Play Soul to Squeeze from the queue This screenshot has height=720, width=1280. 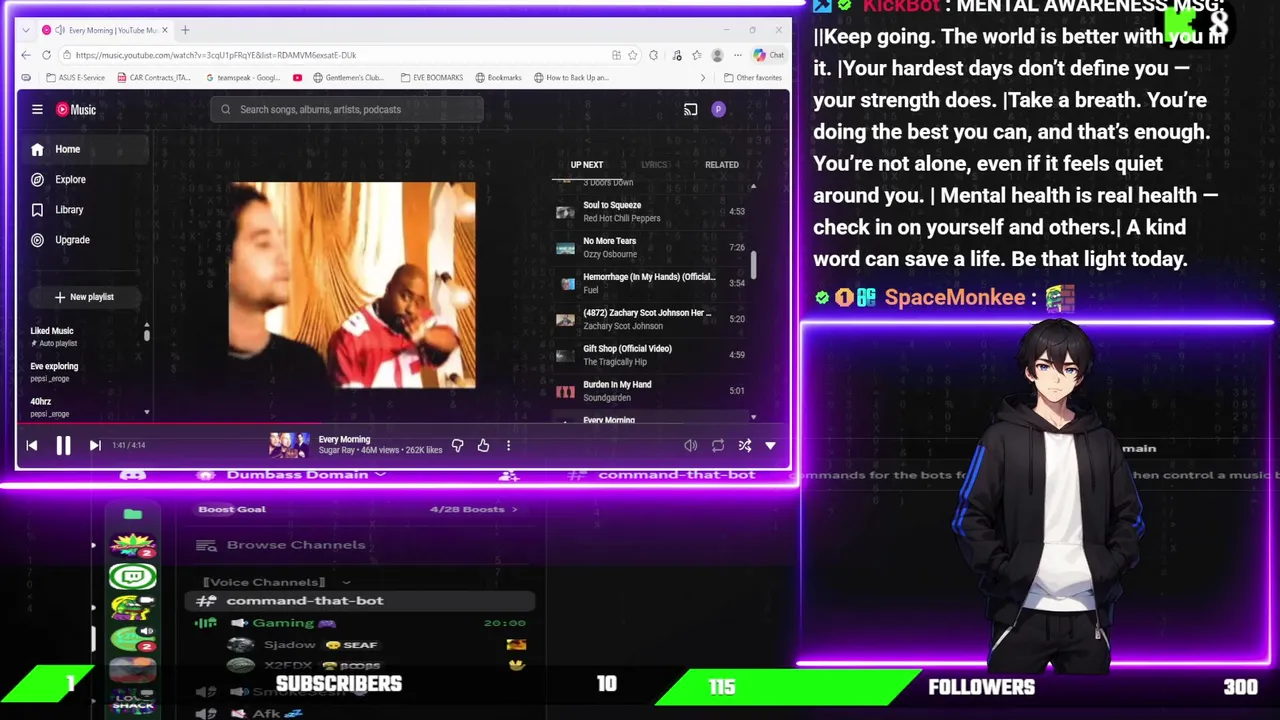point(650,211)
